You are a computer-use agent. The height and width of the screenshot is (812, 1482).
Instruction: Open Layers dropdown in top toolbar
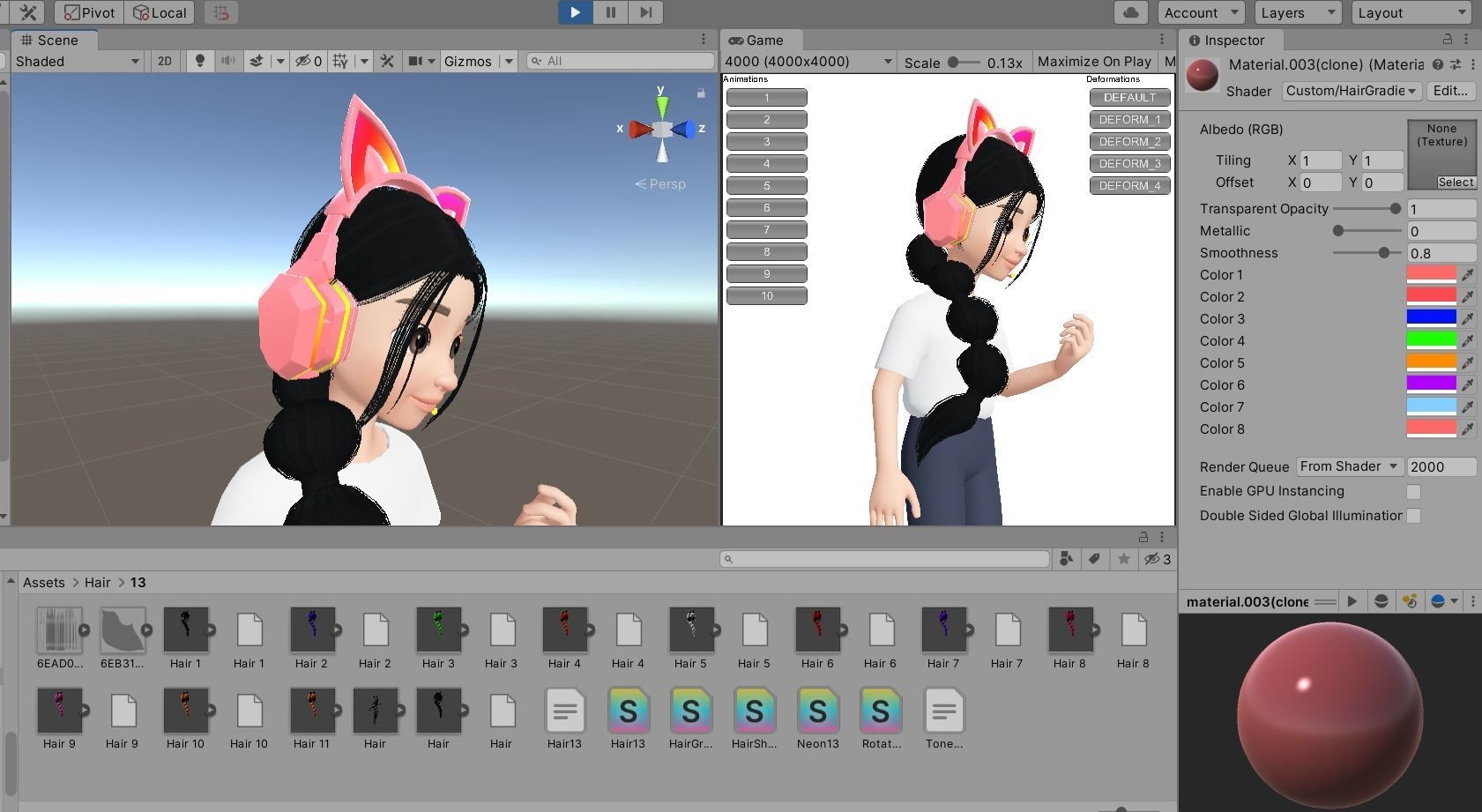pos(1298,12)
